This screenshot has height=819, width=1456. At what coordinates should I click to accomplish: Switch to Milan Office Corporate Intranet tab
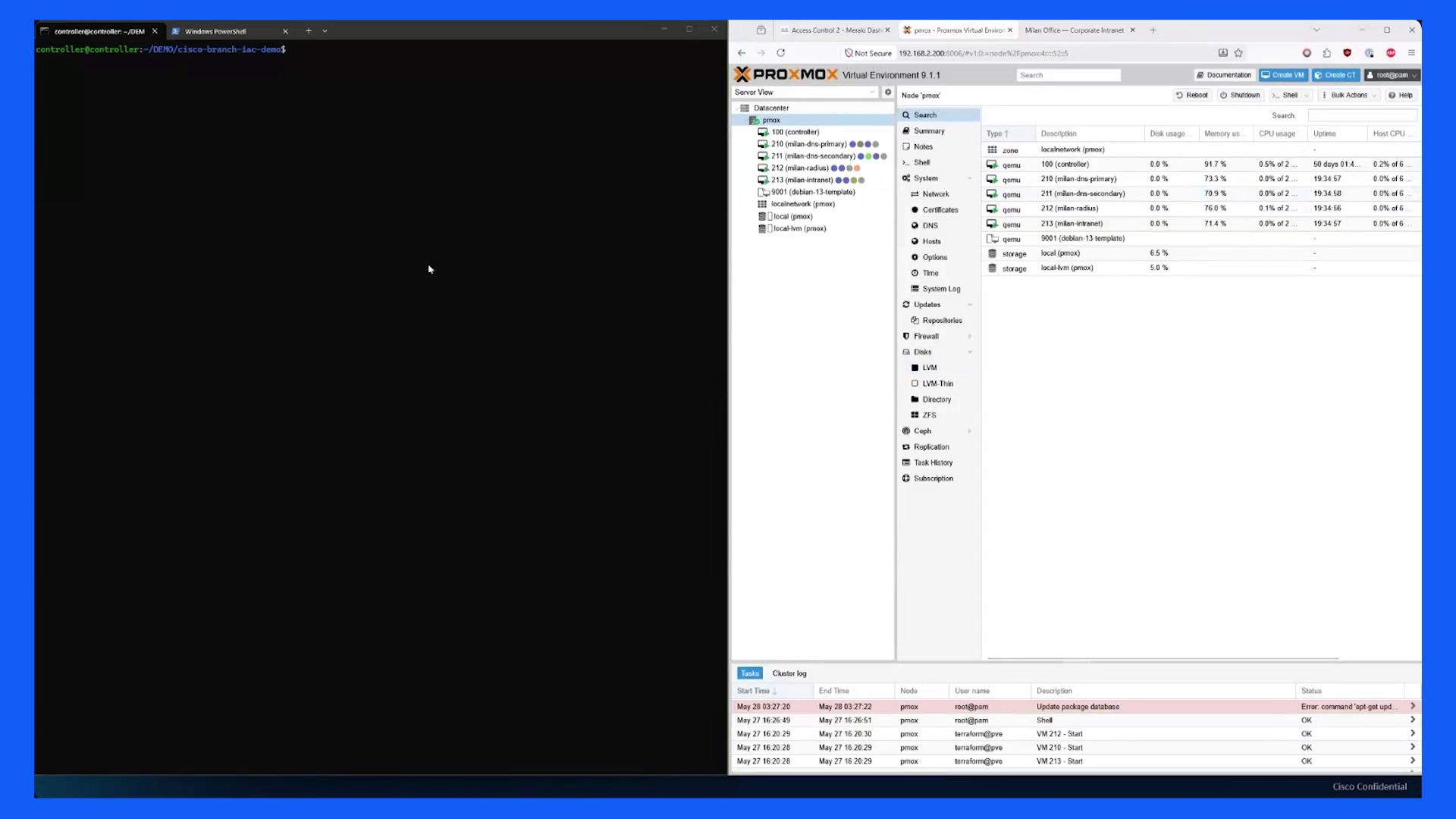pos(1079,30)
